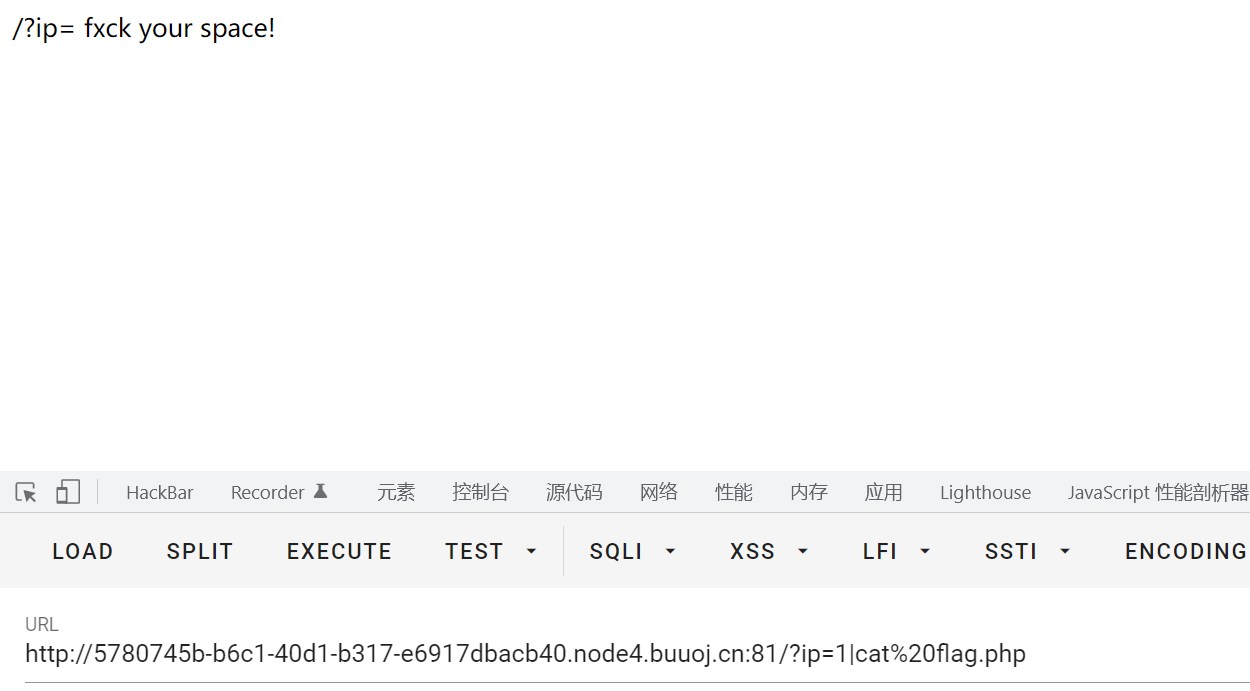Screen dimensions: 1250x691
Task: Open the LFI dropdown menu
Action: [896, 551]
